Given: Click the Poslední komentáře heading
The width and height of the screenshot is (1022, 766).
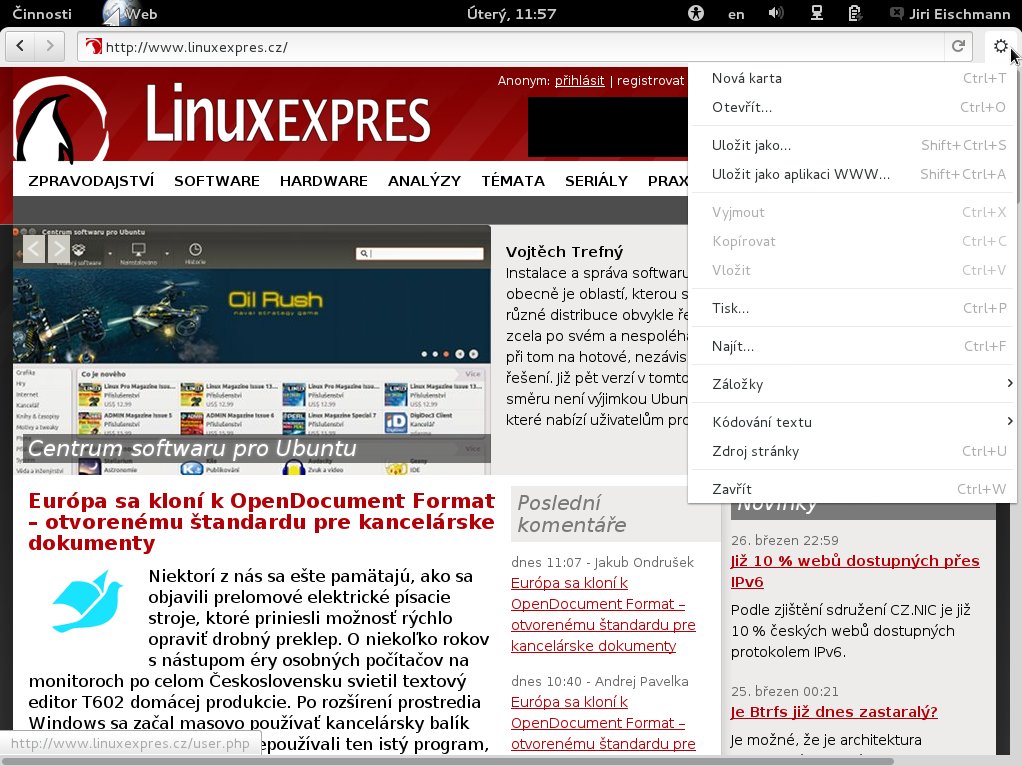Looking at the screenshot, I should 572,513.
